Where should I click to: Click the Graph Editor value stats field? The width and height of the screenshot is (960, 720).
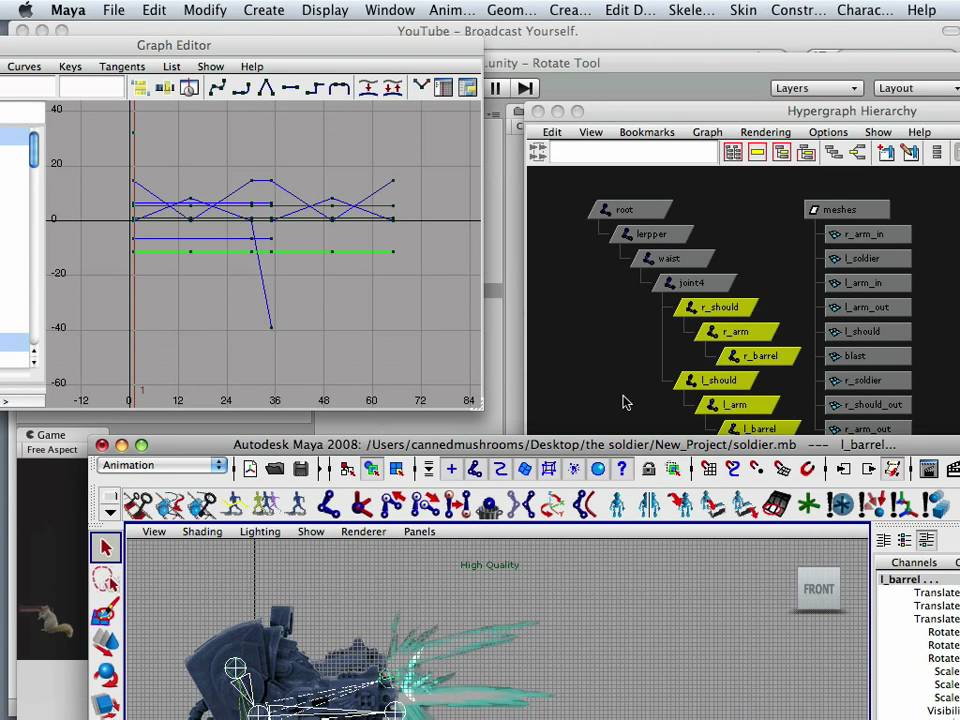(x=91, y=88)
